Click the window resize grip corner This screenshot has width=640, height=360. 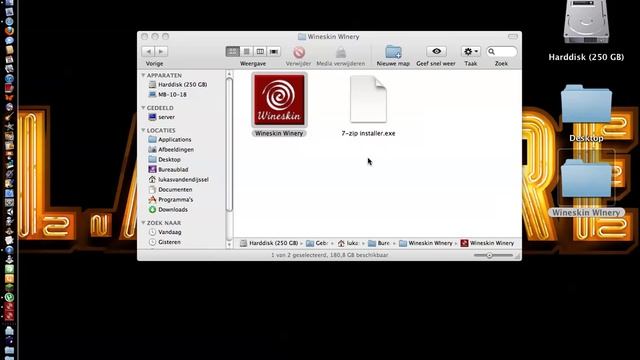pyautogui.click(x=518, y=256)
